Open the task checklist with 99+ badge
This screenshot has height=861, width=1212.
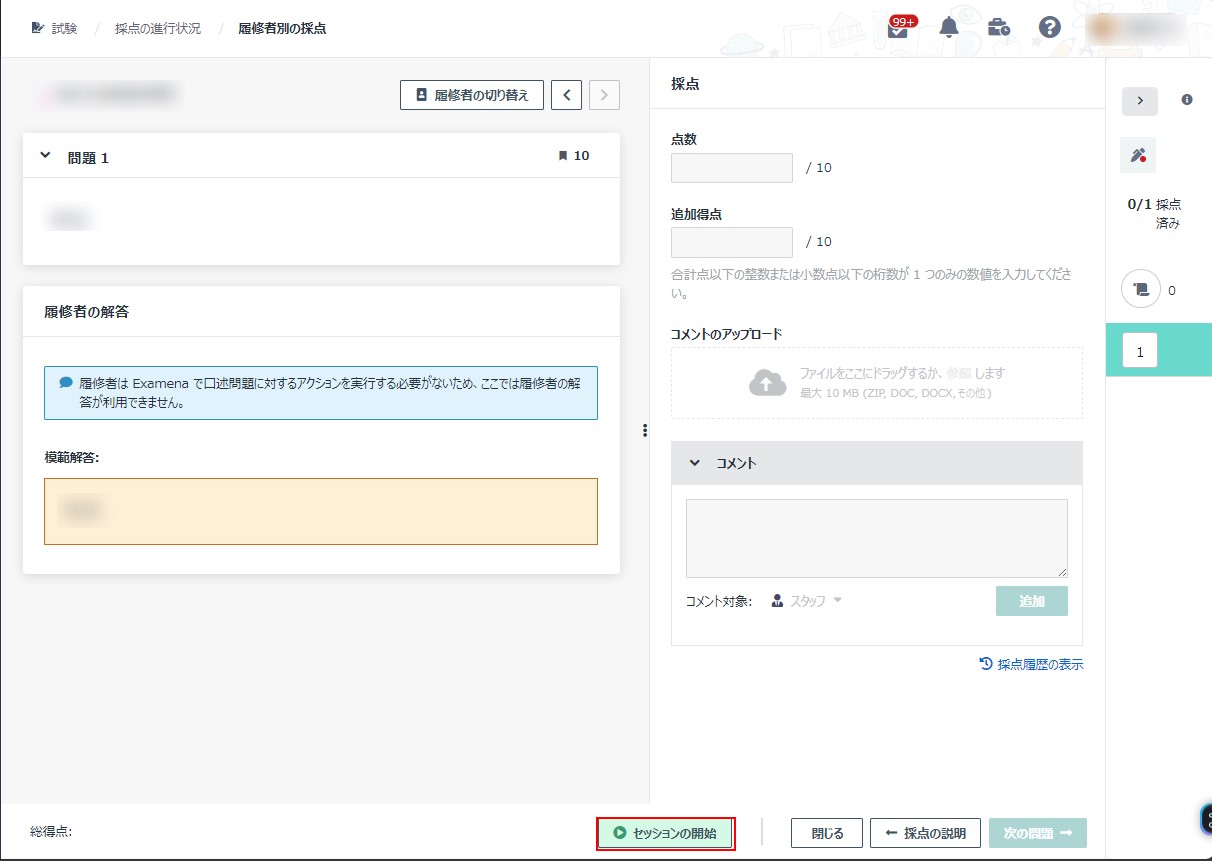point(898,29)
